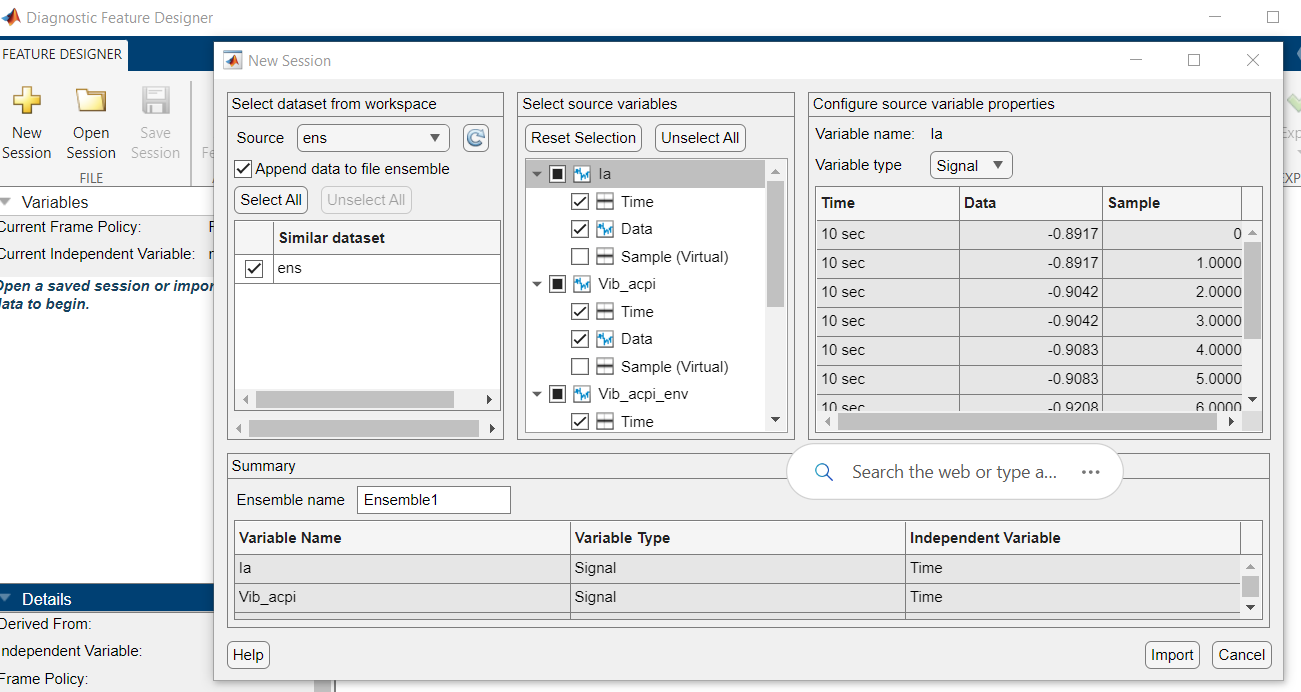Click the -0.9042 cell with sample 2.0000
Viewport: 1301px width, 692px height.
coord(1031,292)
